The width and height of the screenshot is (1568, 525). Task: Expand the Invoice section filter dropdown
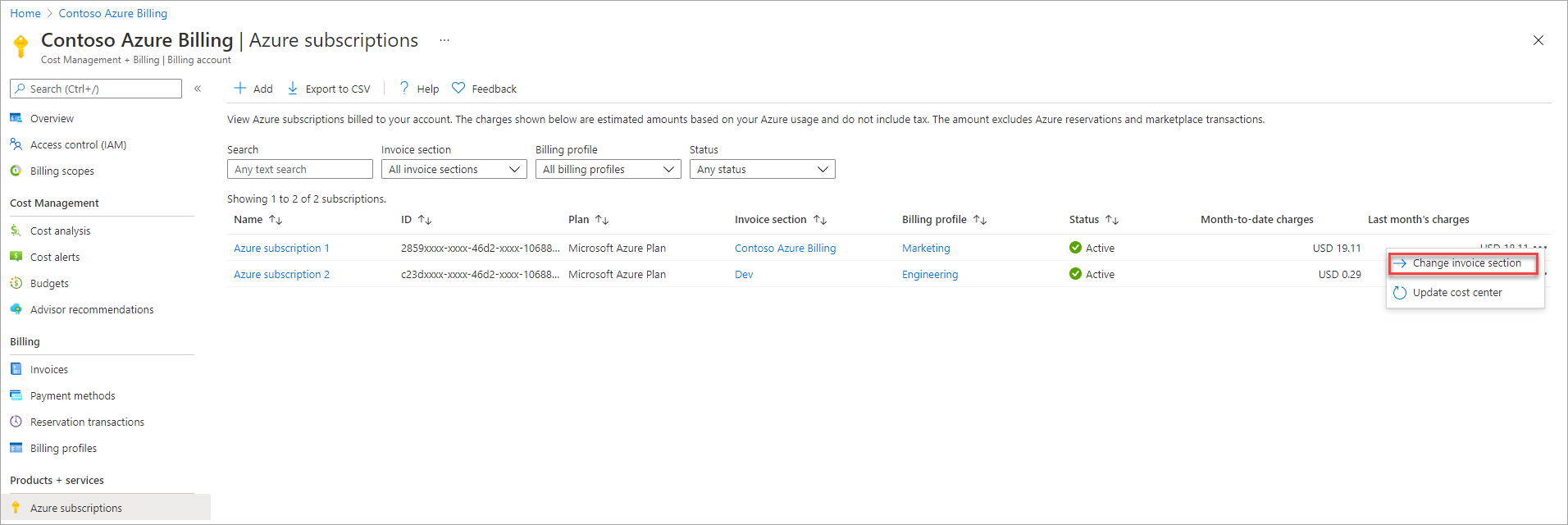tap(454, 169)
